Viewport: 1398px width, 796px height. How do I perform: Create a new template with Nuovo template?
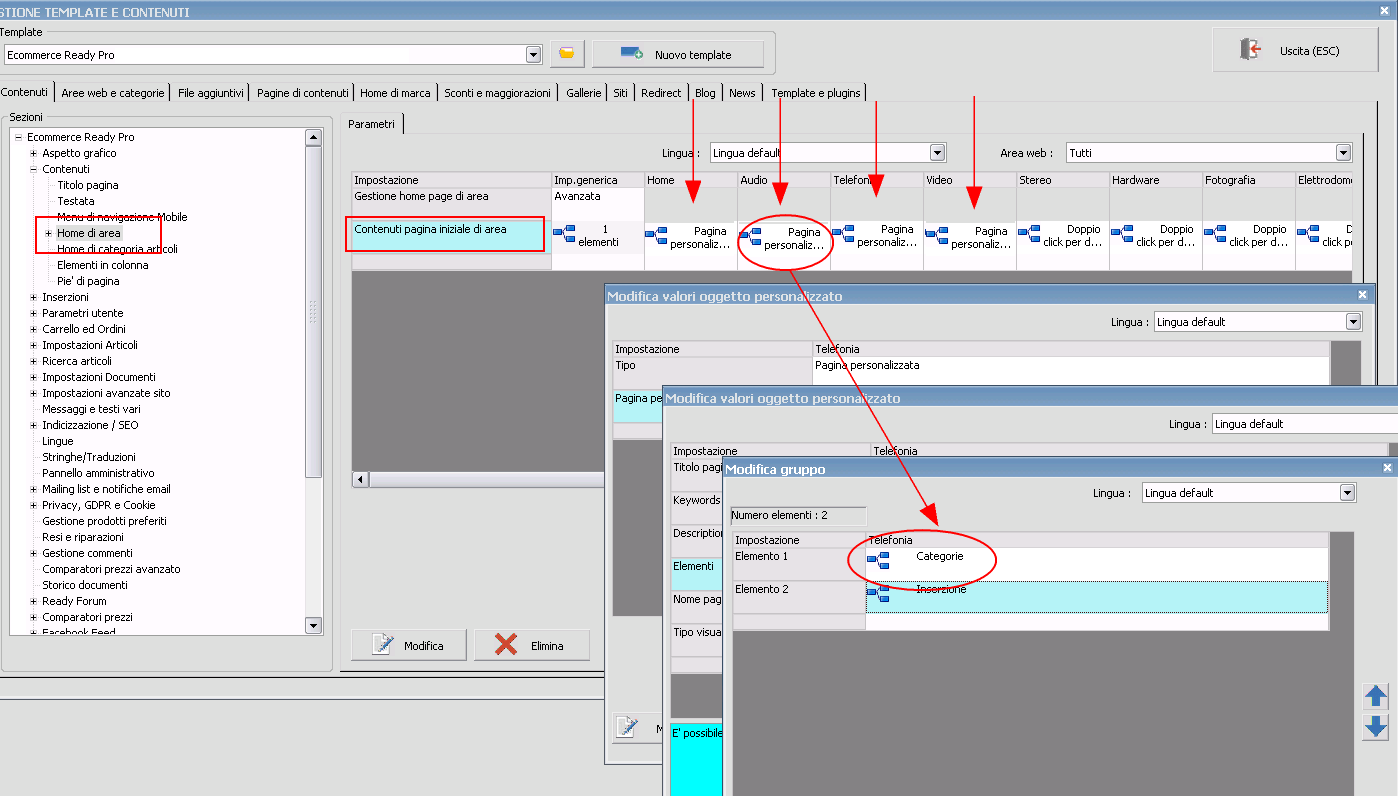tap(678, 54)
